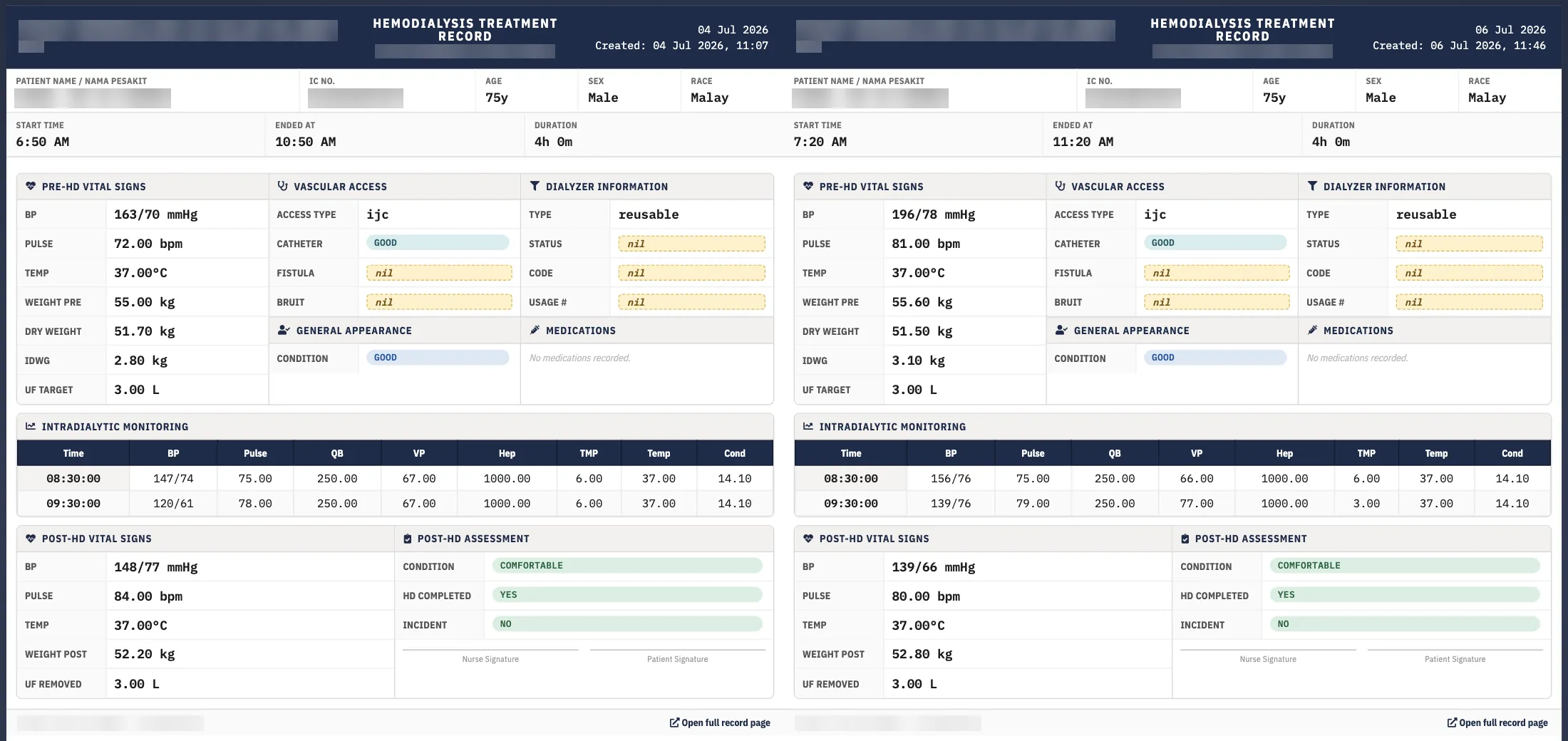Click Cond column header in 06 Jul table
The image size is (1568, 741).
pyautogui.click(x=1512, y=453)
